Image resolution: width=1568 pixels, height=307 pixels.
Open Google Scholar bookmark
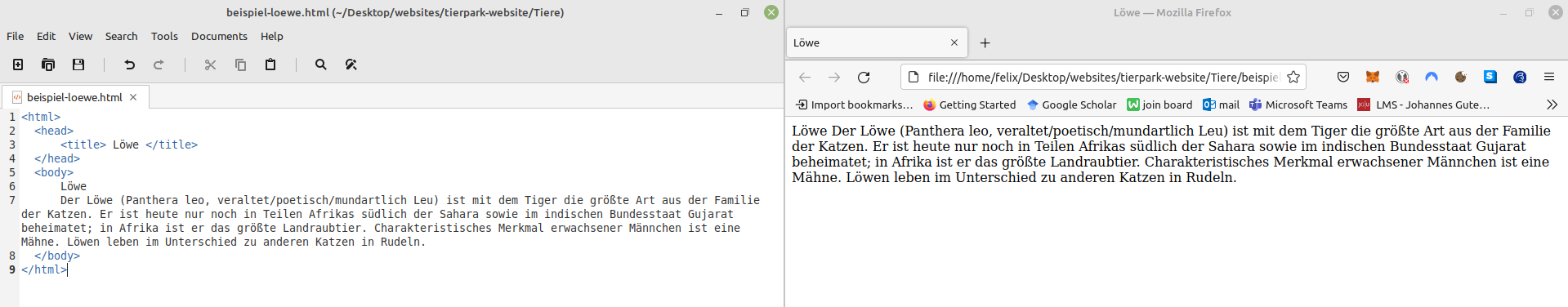pyautogui.click(x=1071, y=105)
